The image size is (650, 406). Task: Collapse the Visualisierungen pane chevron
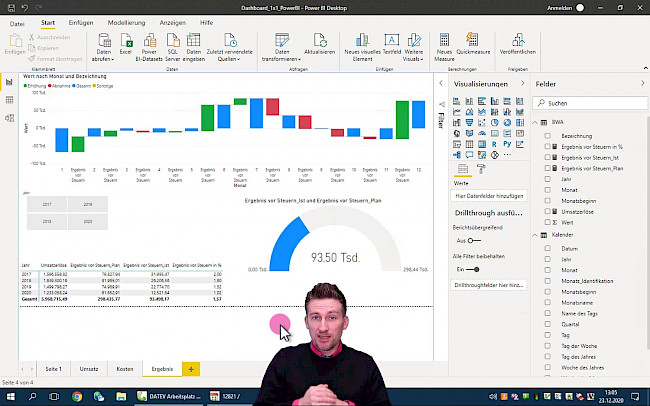(519, 84)
